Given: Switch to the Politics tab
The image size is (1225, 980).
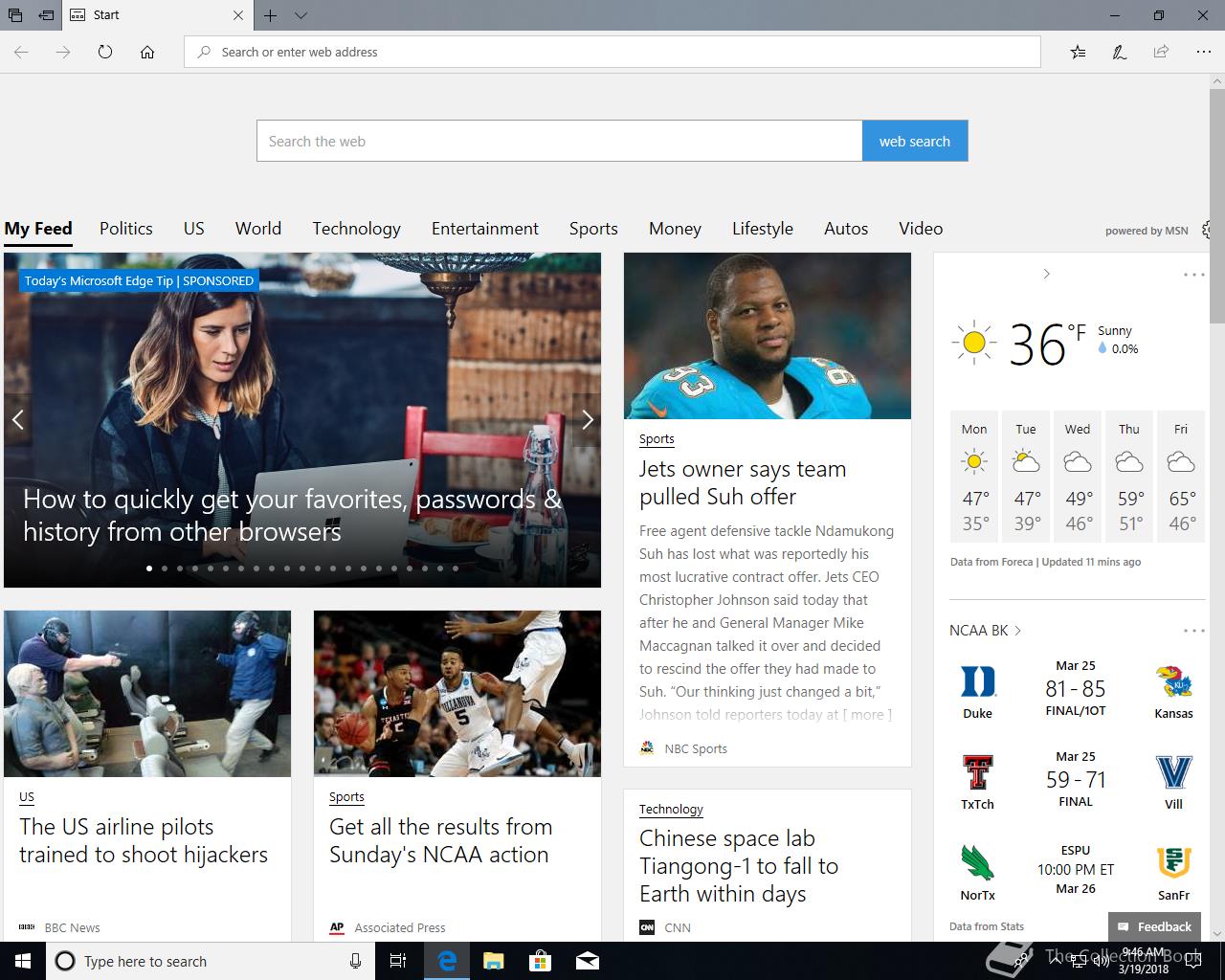Looking at the screenshot, I should click(126, 229).
